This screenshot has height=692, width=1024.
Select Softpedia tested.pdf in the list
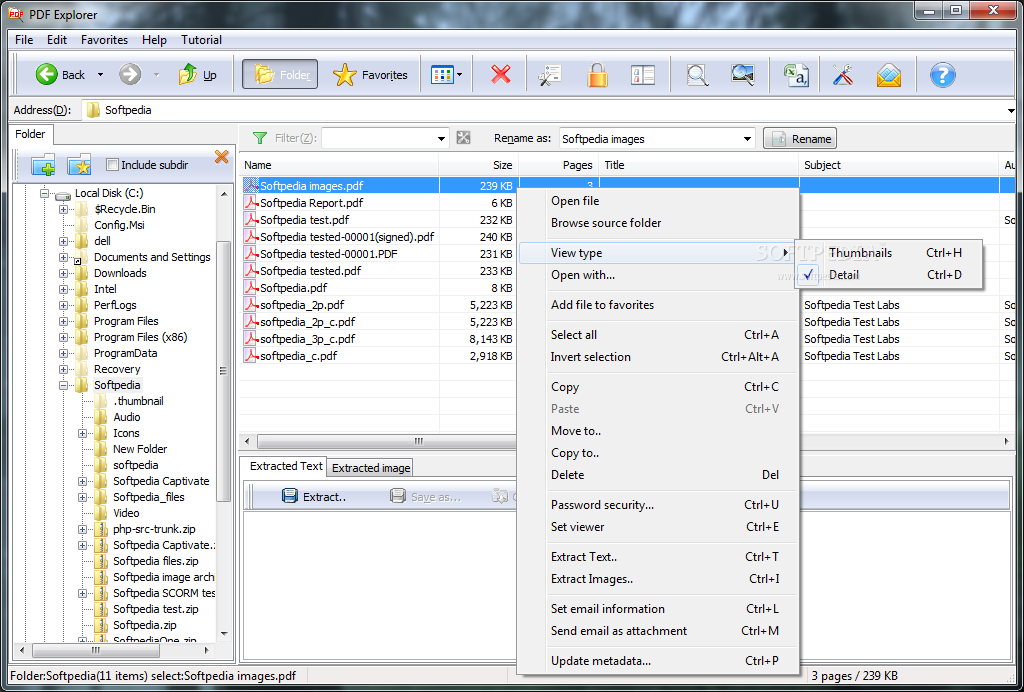(x=310, y=270)
